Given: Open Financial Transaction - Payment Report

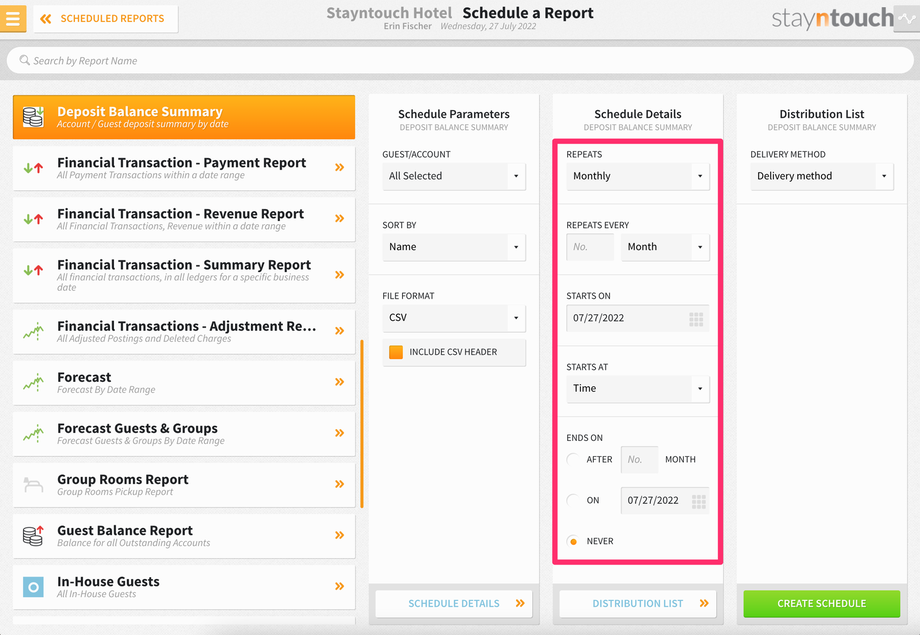Looking at the screenshot, I should click(x=184, y=168).
